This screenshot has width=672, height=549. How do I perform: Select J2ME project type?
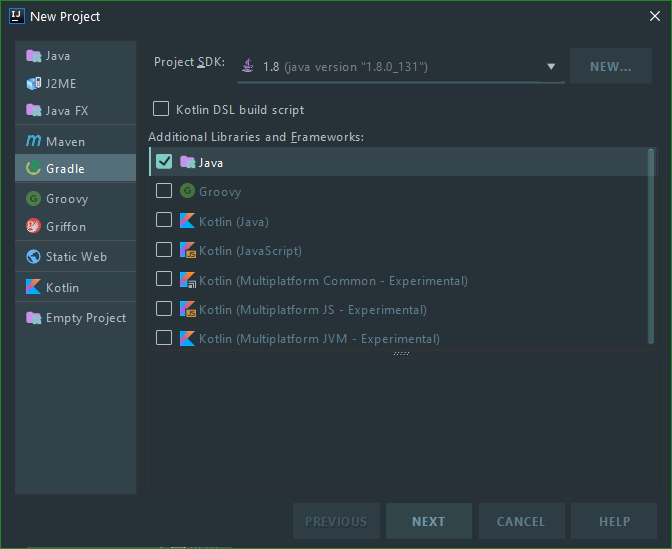(x=75, y=83)
